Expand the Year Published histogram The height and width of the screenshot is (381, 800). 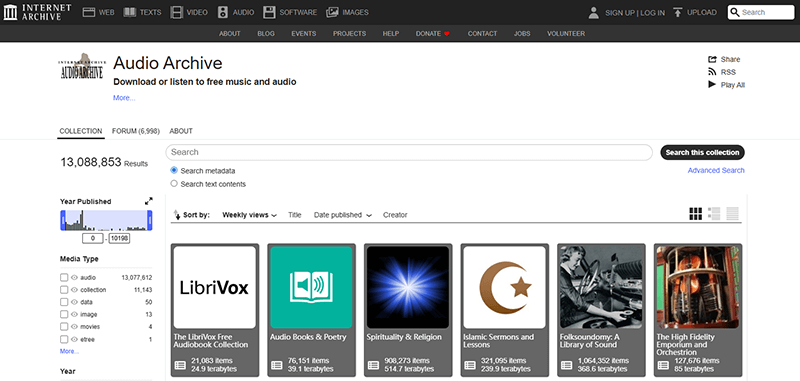[x=148, y=201]
